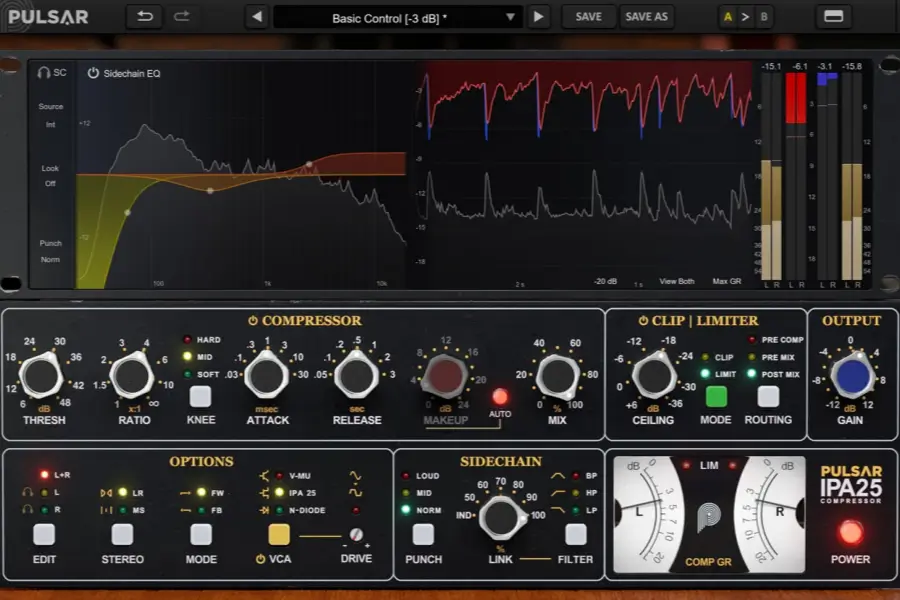900x600 pixels.
Task: Click the redo arrow icon
Action: (x=182, y=16)
